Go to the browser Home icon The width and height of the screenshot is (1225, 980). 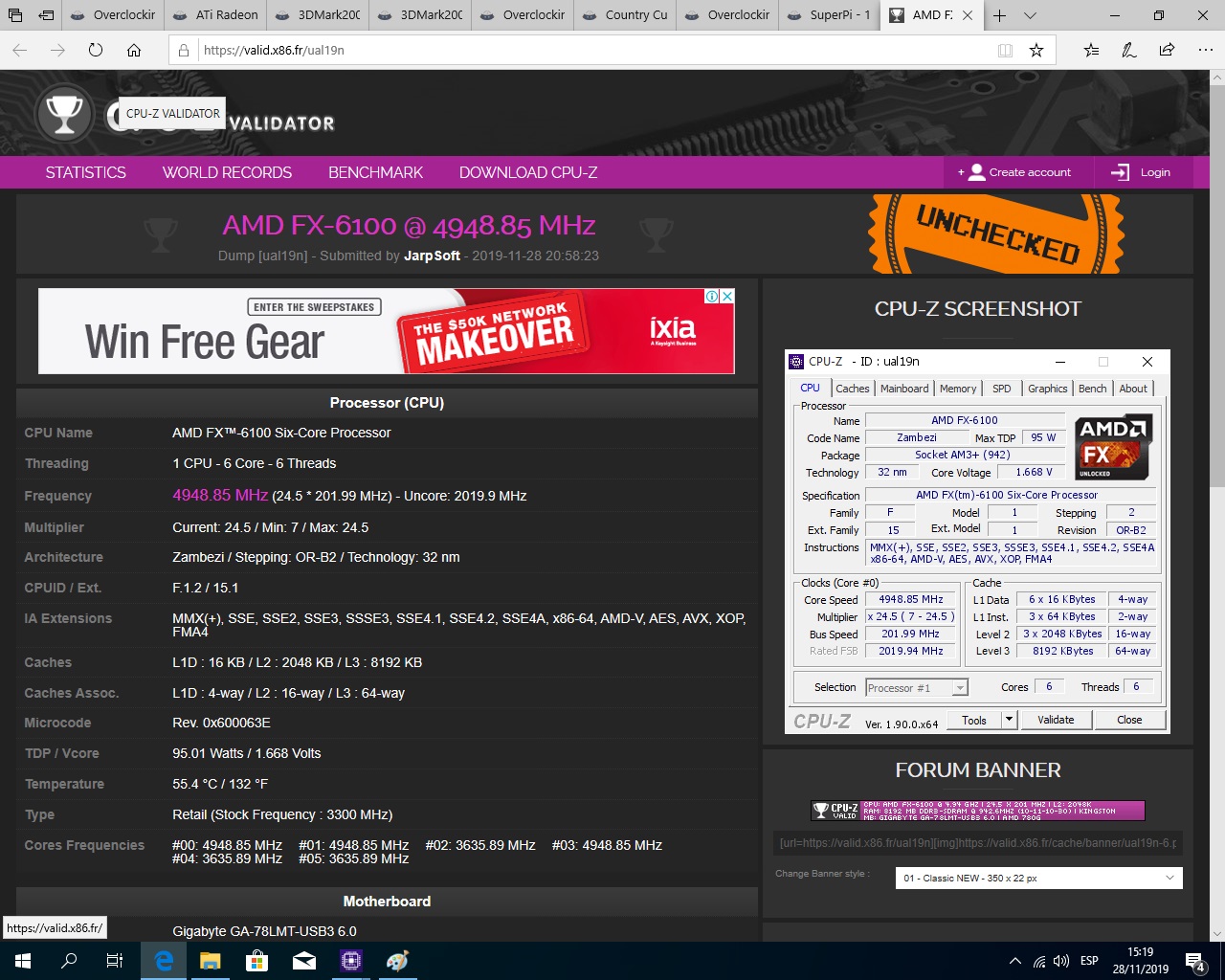coord(134,50)
